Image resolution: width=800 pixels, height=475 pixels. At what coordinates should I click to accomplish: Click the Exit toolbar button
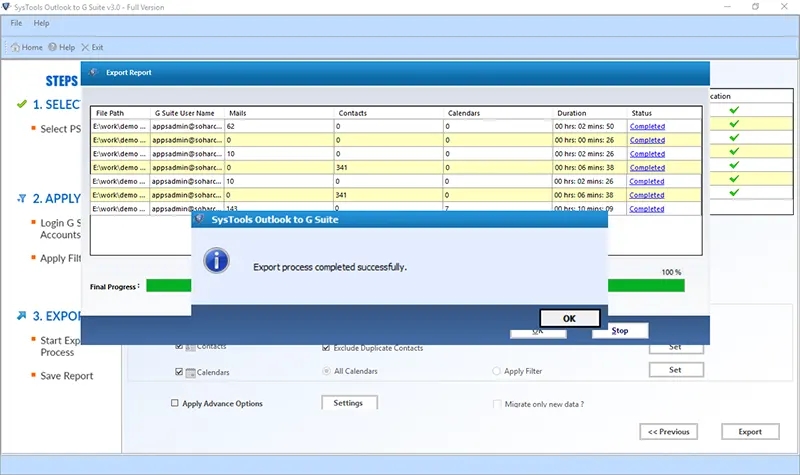[x=92, y=47]
